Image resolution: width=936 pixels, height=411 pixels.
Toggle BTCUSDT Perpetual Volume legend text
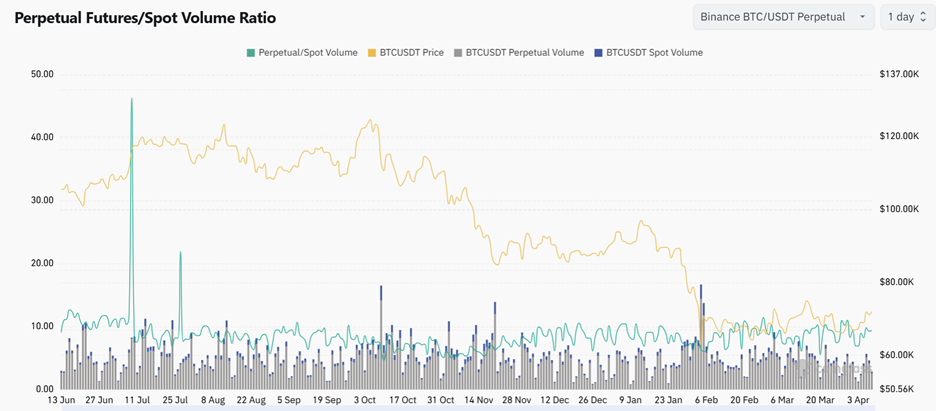tap(525, 52)
